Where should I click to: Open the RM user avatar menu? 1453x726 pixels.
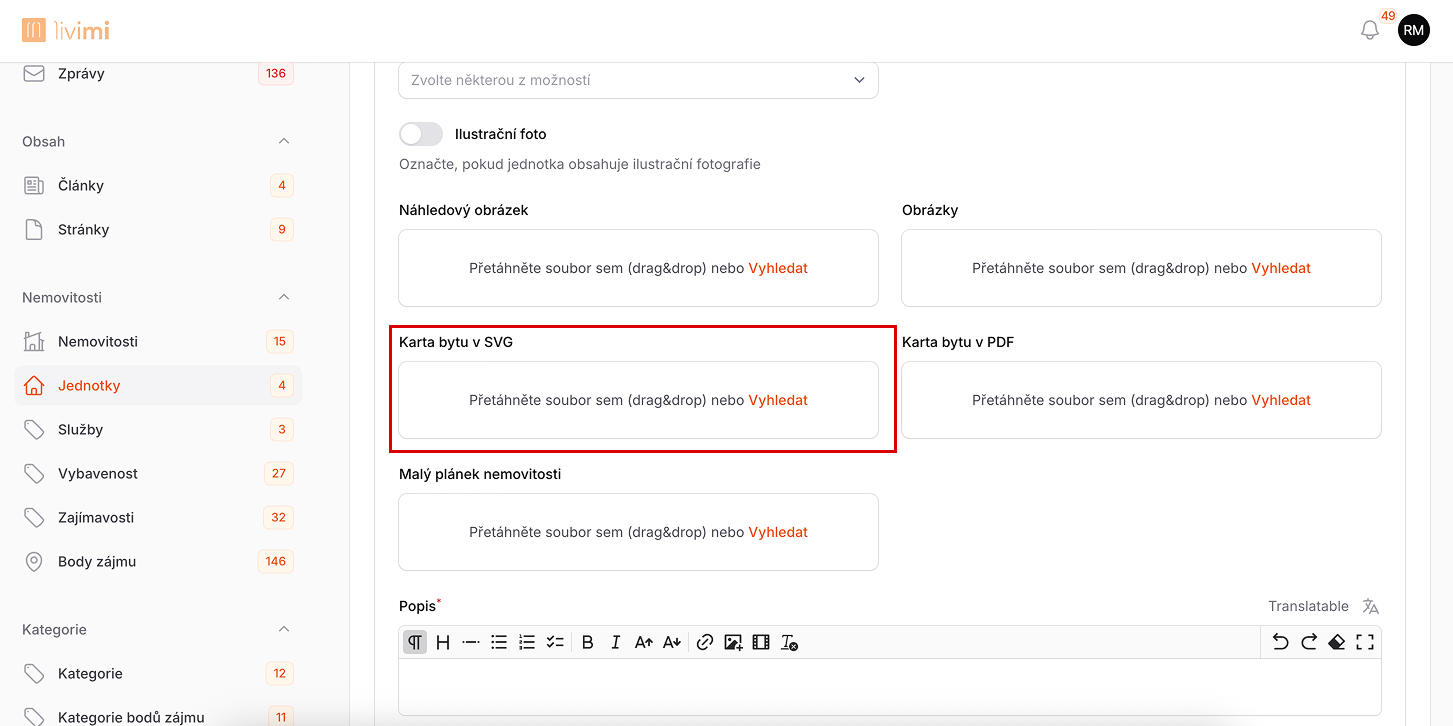(1413, 31)
